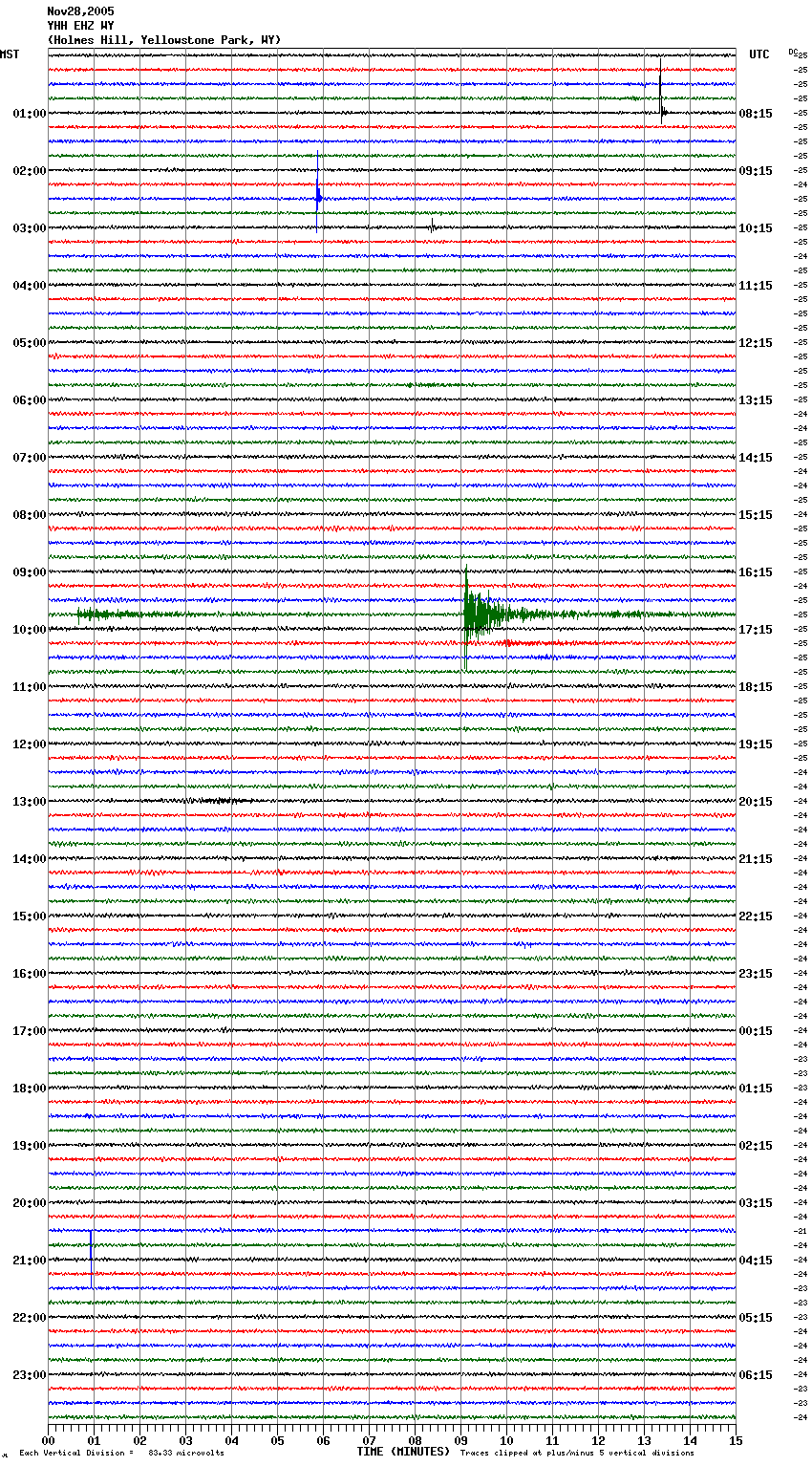812x1466 pixels.
Task: Click the 04:15 UTC time label
Action: [756, 1261]
